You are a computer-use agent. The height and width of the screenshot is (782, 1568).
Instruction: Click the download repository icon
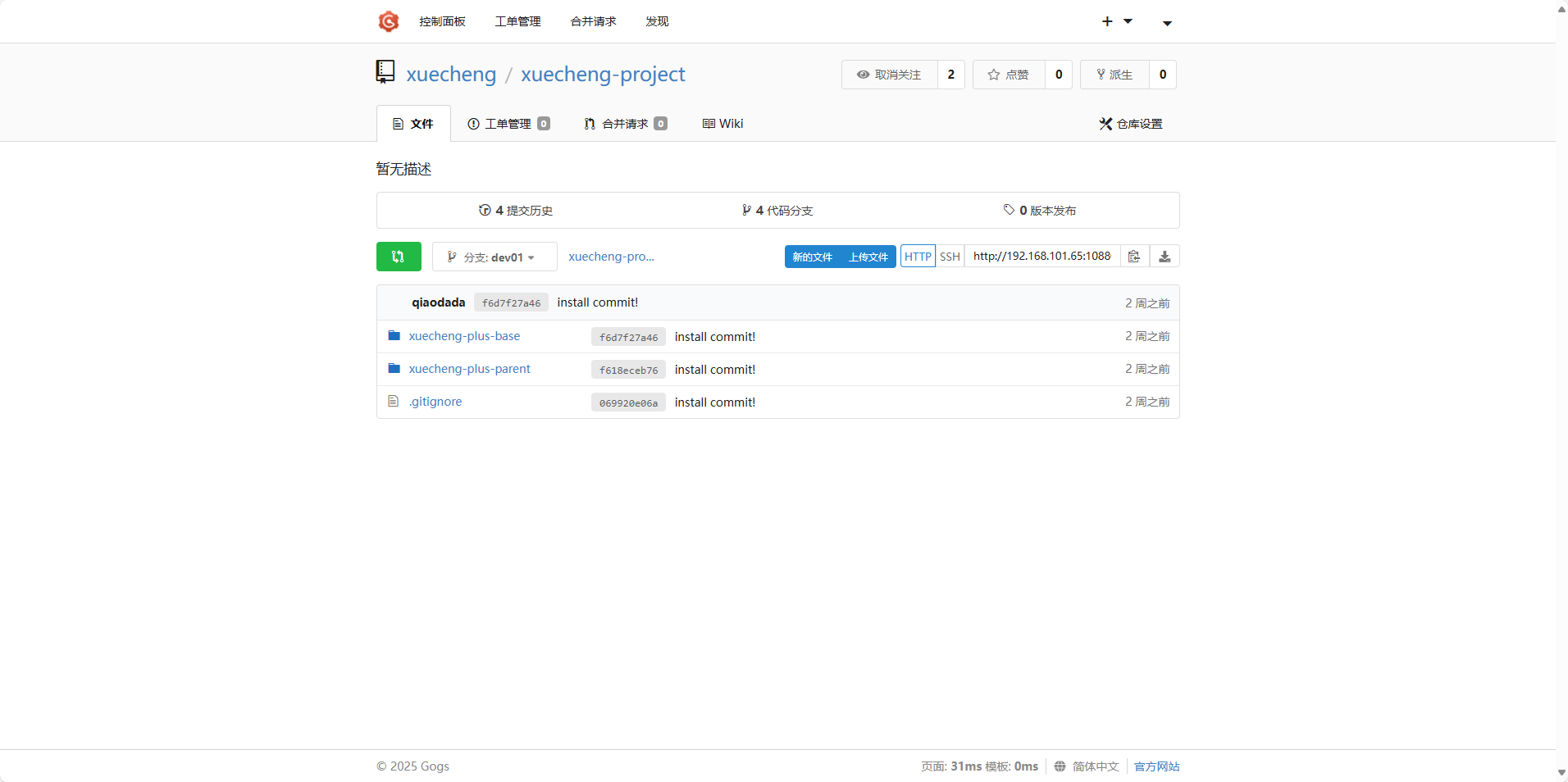pyautogui.click(x=1165, y=257)
